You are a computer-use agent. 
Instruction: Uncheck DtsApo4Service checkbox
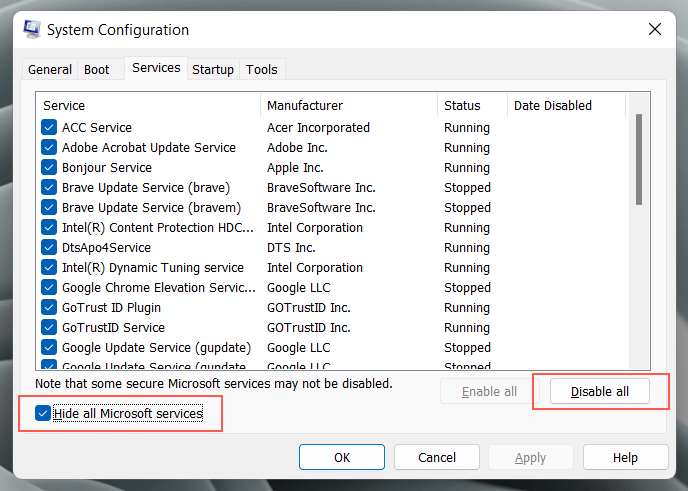[x=49, y=248]
